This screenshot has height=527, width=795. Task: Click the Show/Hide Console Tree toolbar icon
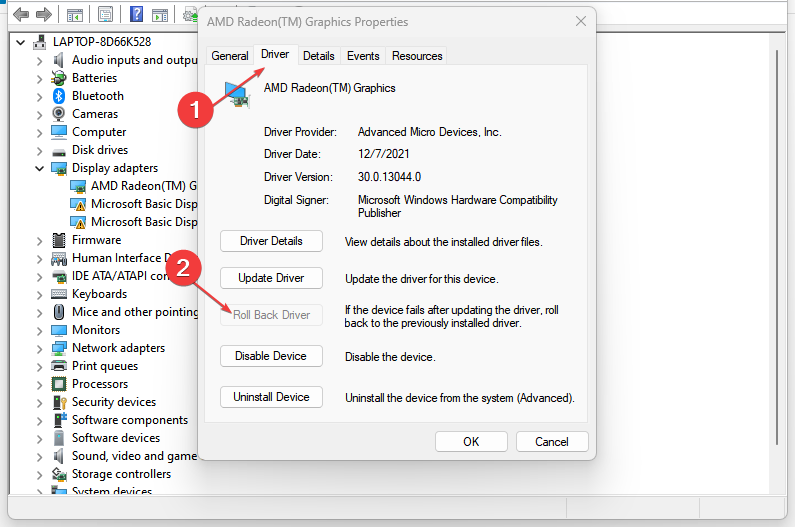coord(75,15)
